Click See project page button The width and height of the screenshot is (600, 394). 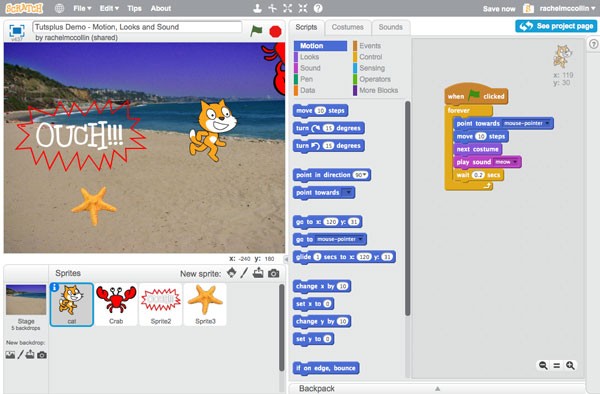click(x=556, y=26)
